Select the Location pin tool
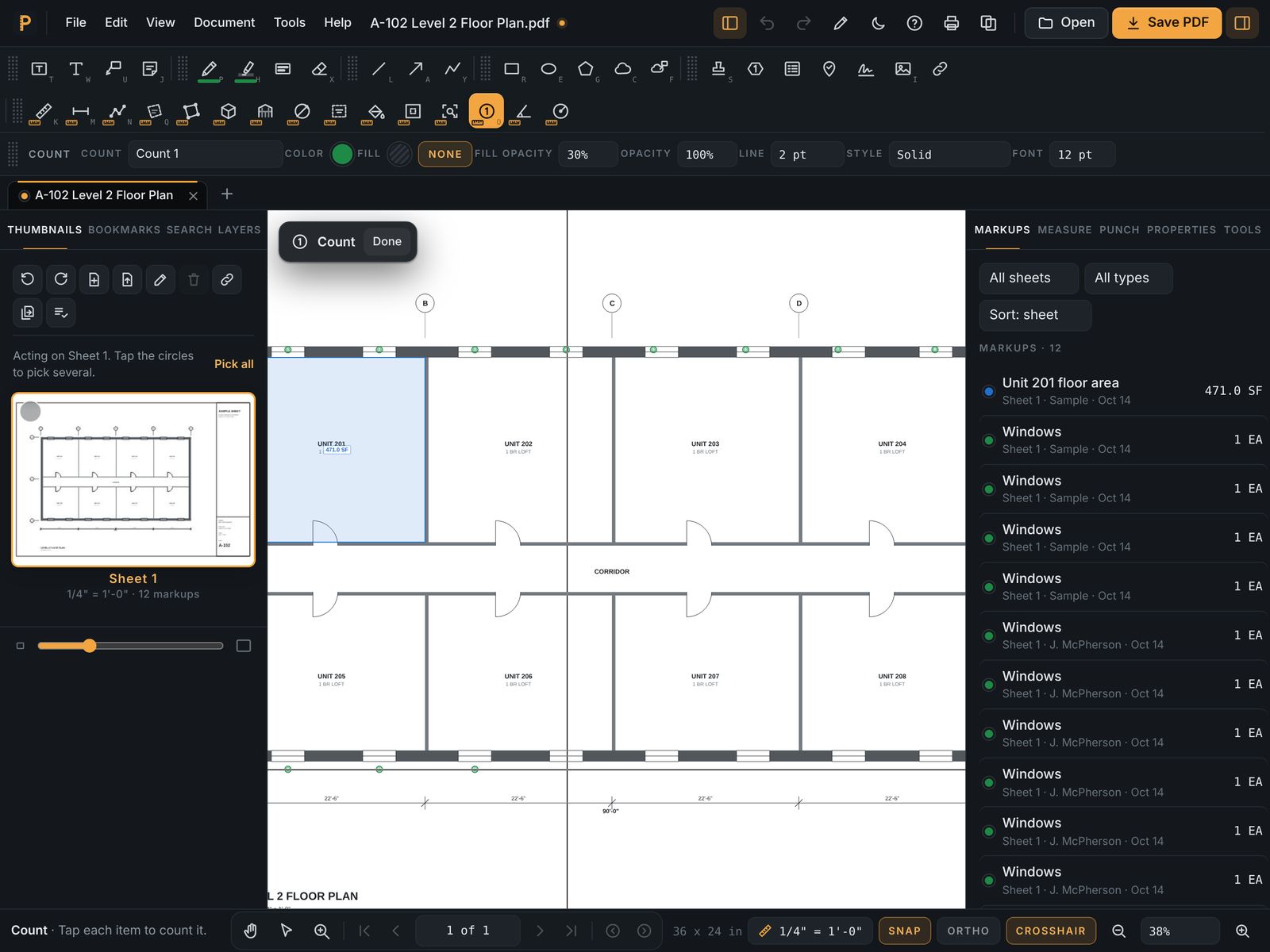1270x952 pixels. pos(829,69)
